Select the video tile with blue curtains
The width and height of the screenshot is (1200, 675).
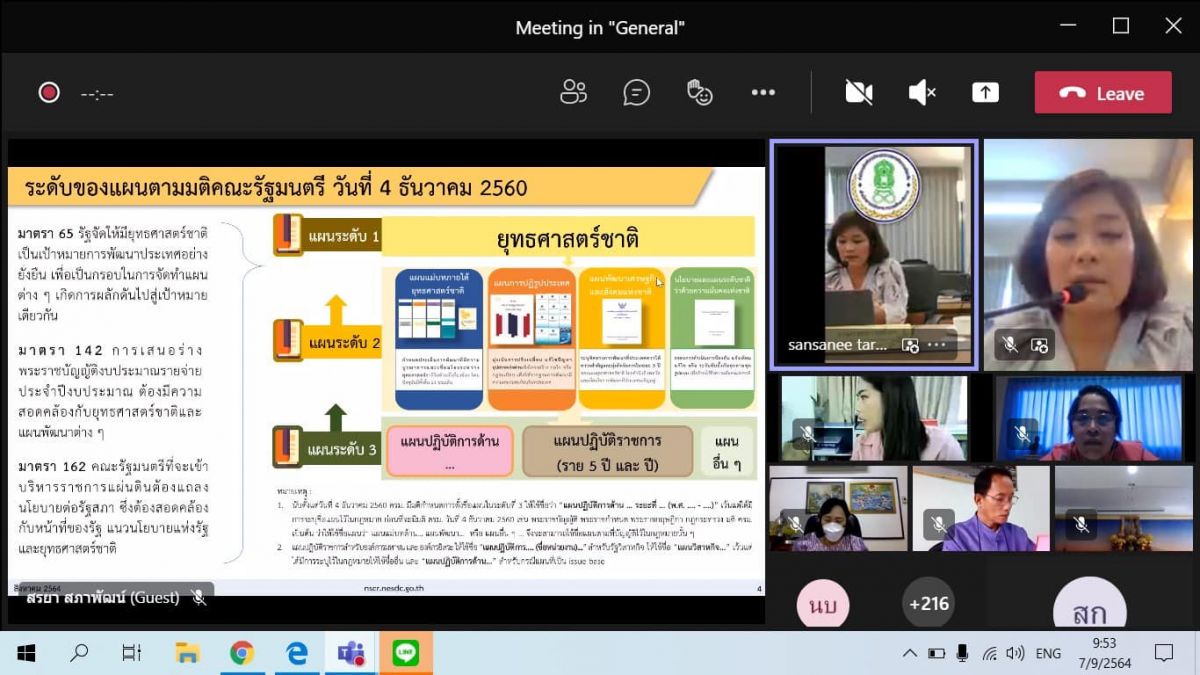(x=1088, y=418)
